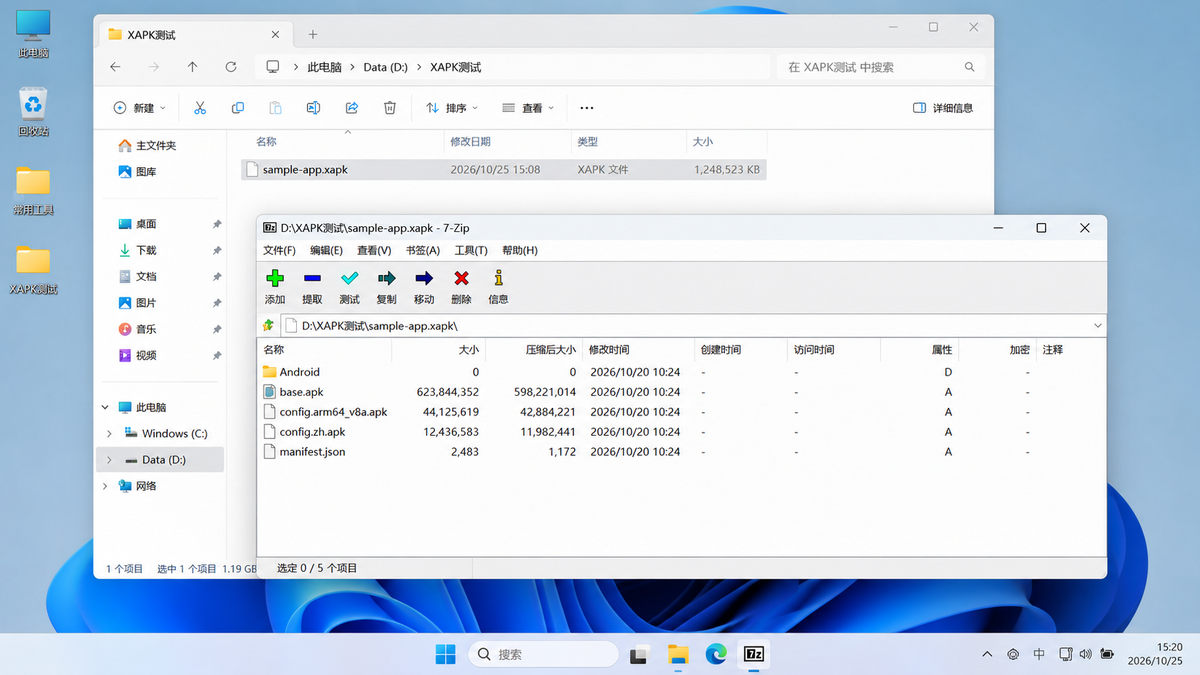Open Microsoft Edge from the taskbar

click(x=716, y=654)
